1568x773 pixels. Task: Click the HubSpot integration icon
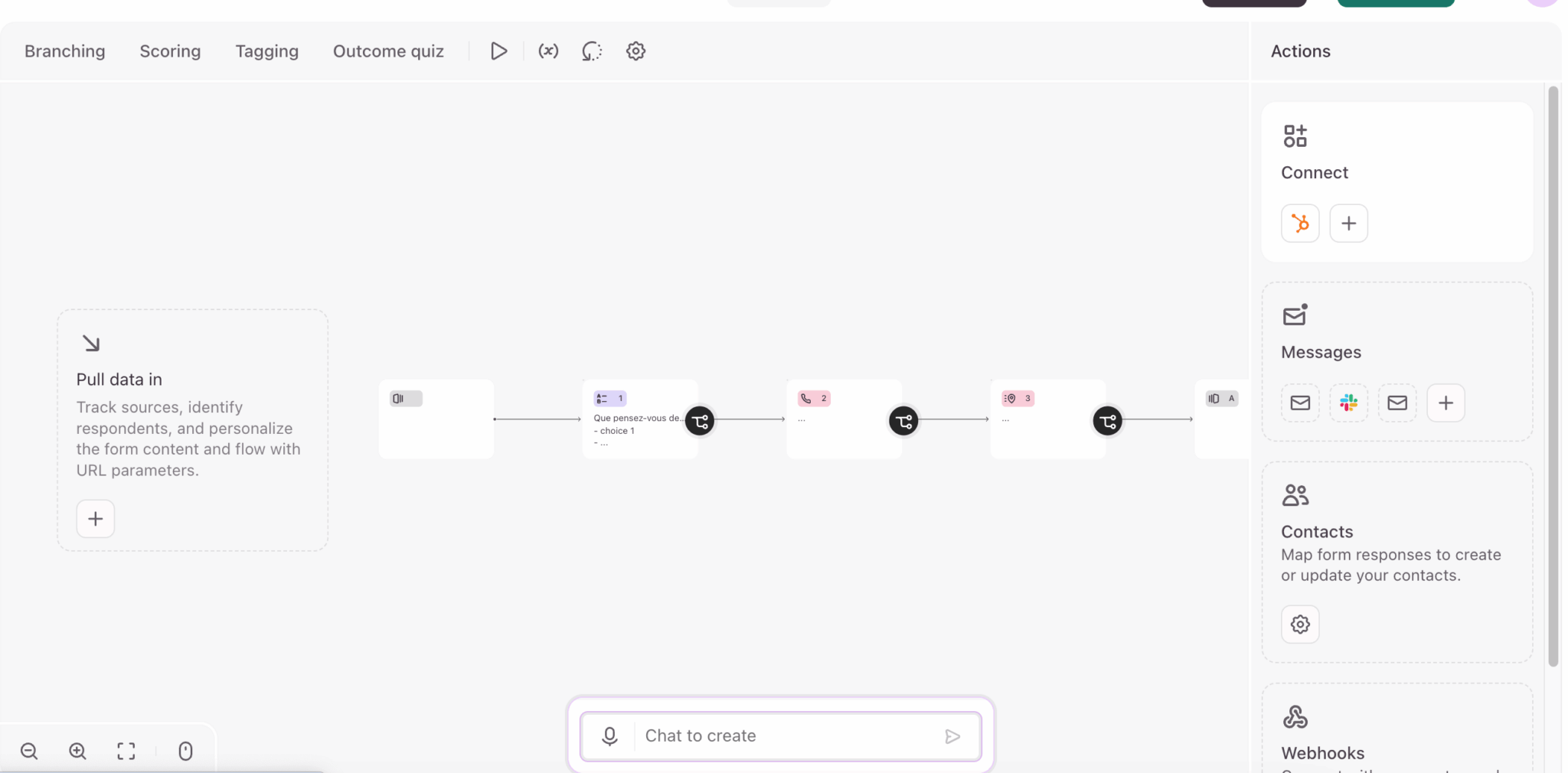[x=1300, y=223]
